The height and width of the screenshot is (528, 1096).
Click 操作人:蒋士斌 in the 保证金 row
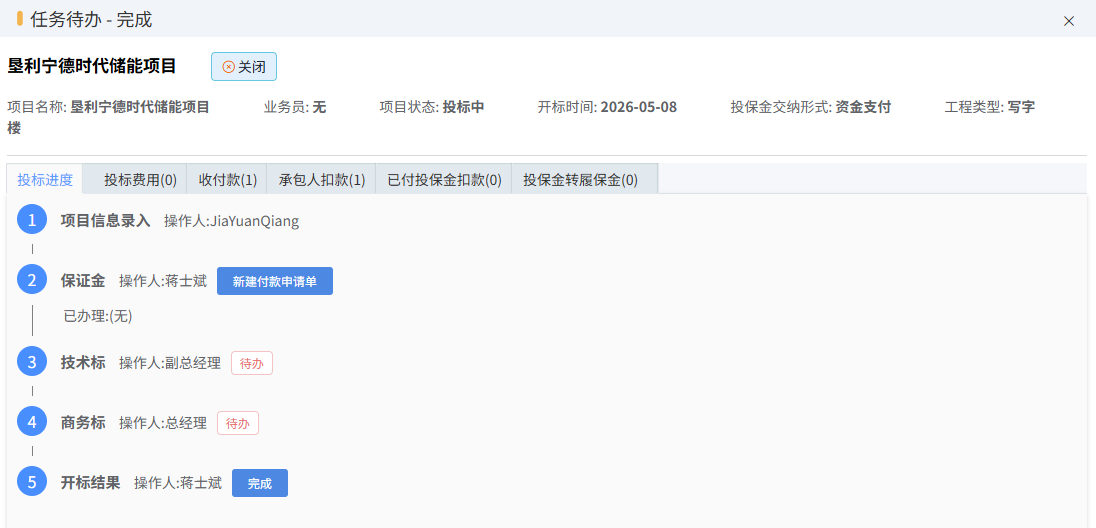coord(163,281)
